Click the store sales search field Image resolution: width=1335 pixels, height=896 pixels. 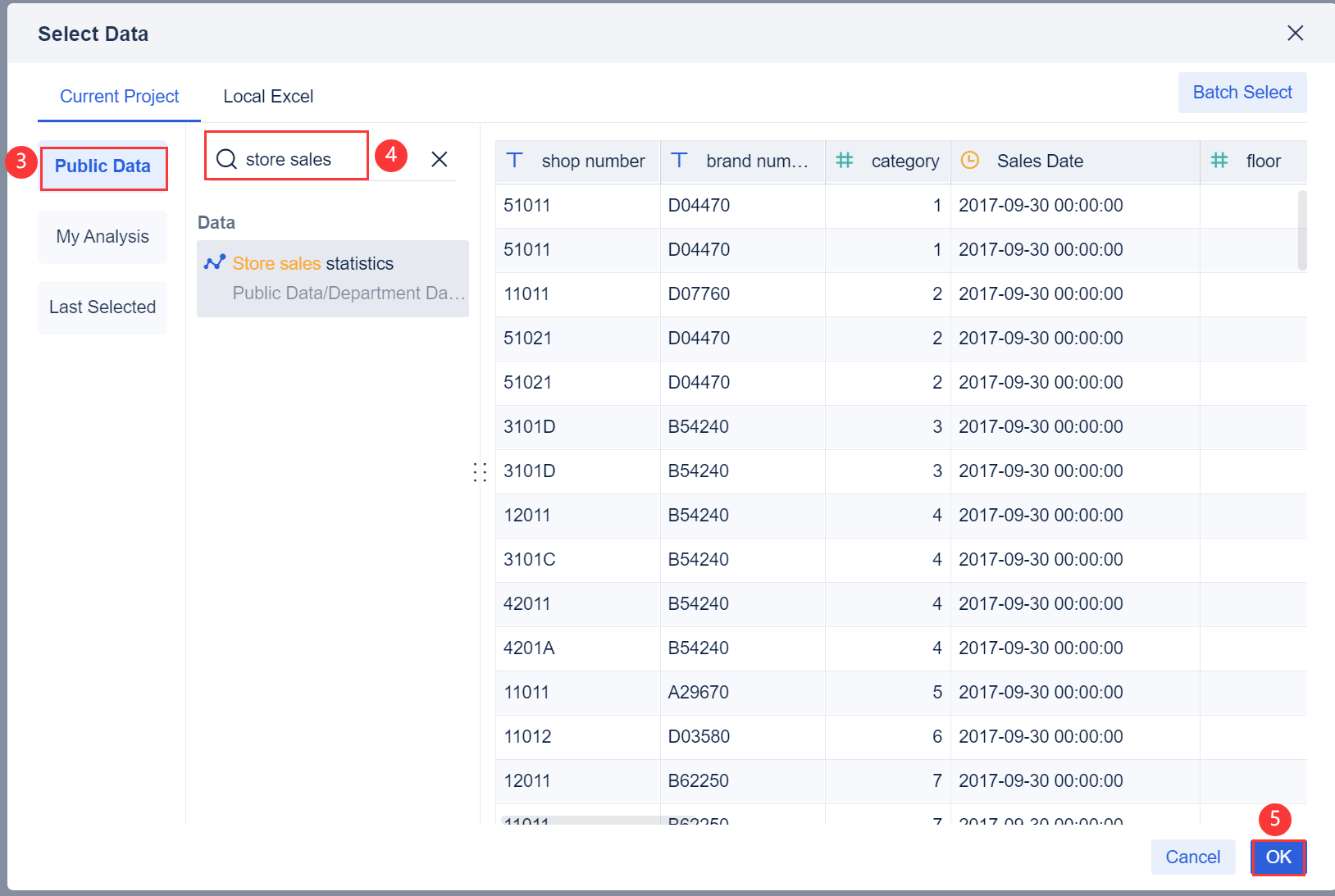(x=295, y=158)
